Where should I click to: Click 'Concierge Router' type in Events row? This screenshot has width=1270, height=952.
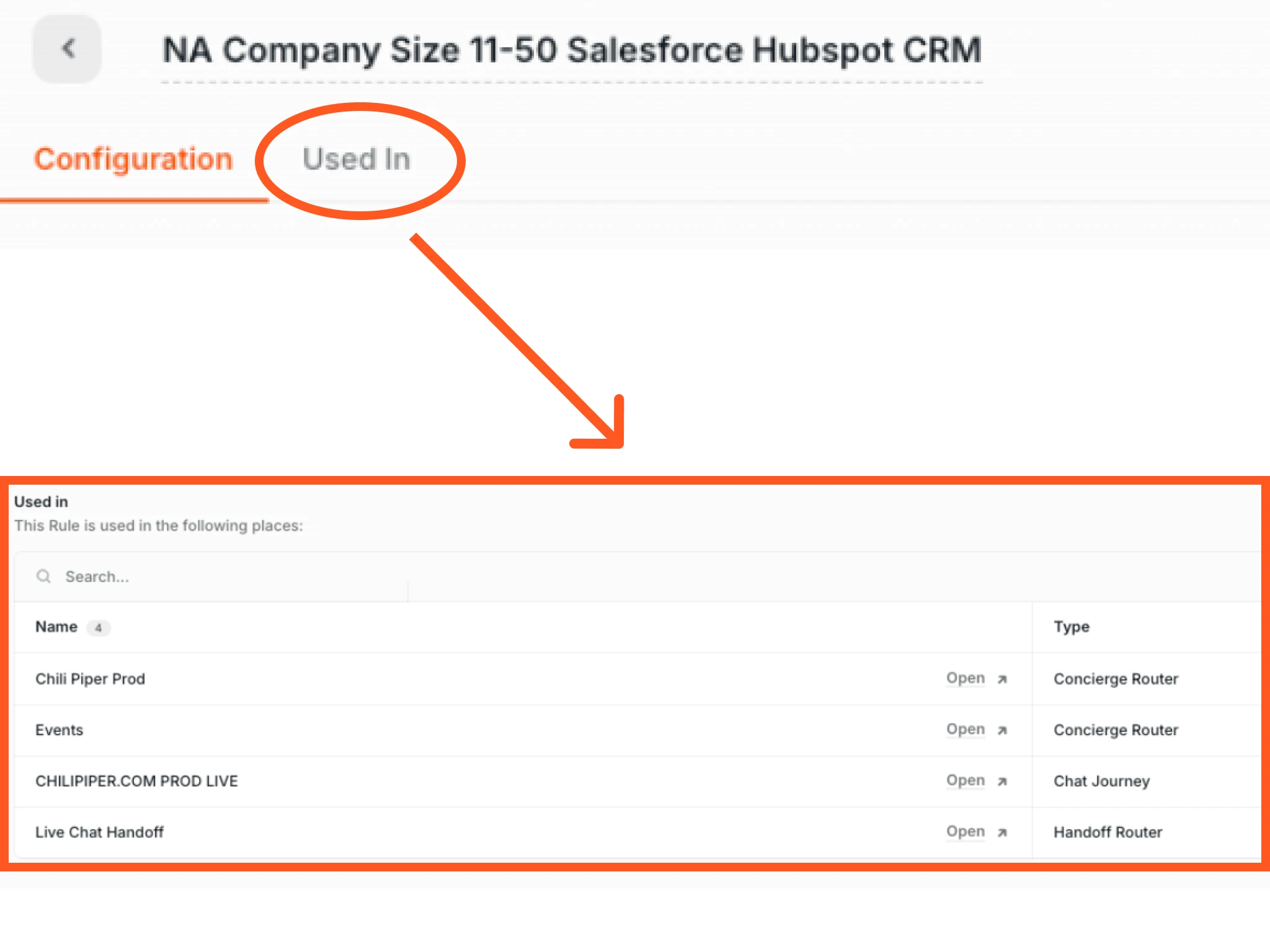point(1116,729)
